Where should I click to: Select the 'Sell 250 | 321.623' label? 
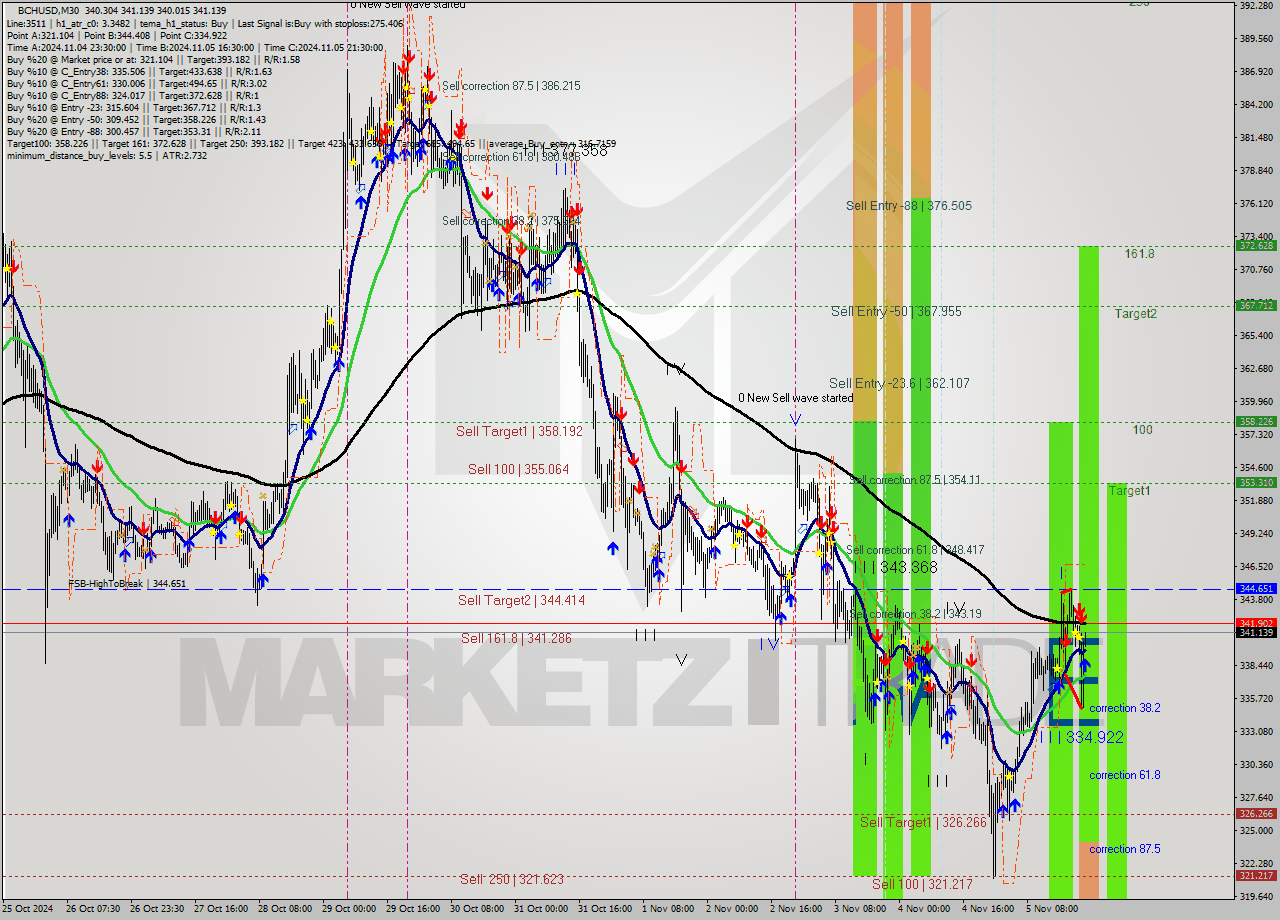511,880
